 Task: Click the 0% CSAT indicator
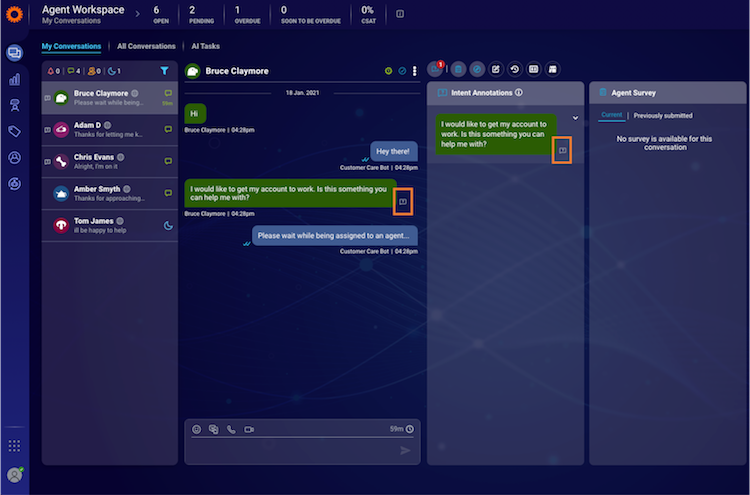tap(368, 14)
